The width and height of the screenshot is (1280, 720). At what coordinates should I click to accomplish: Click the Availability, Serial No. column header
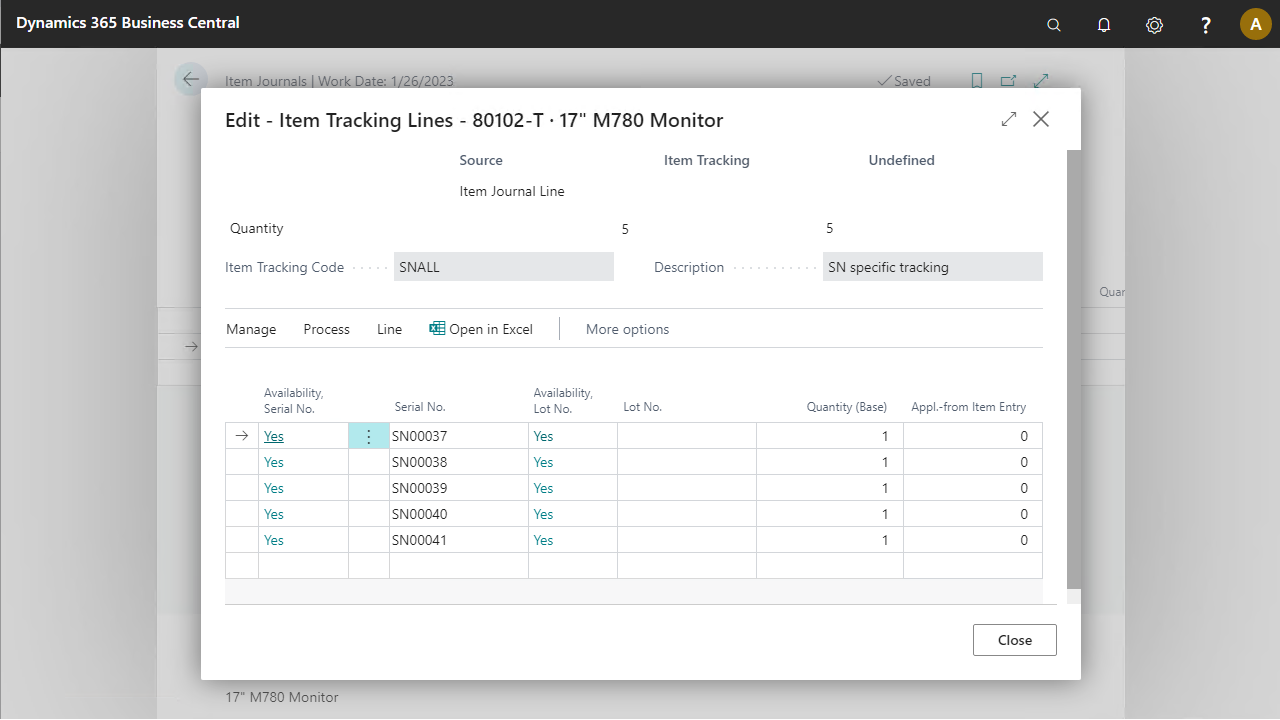point(294,400)
